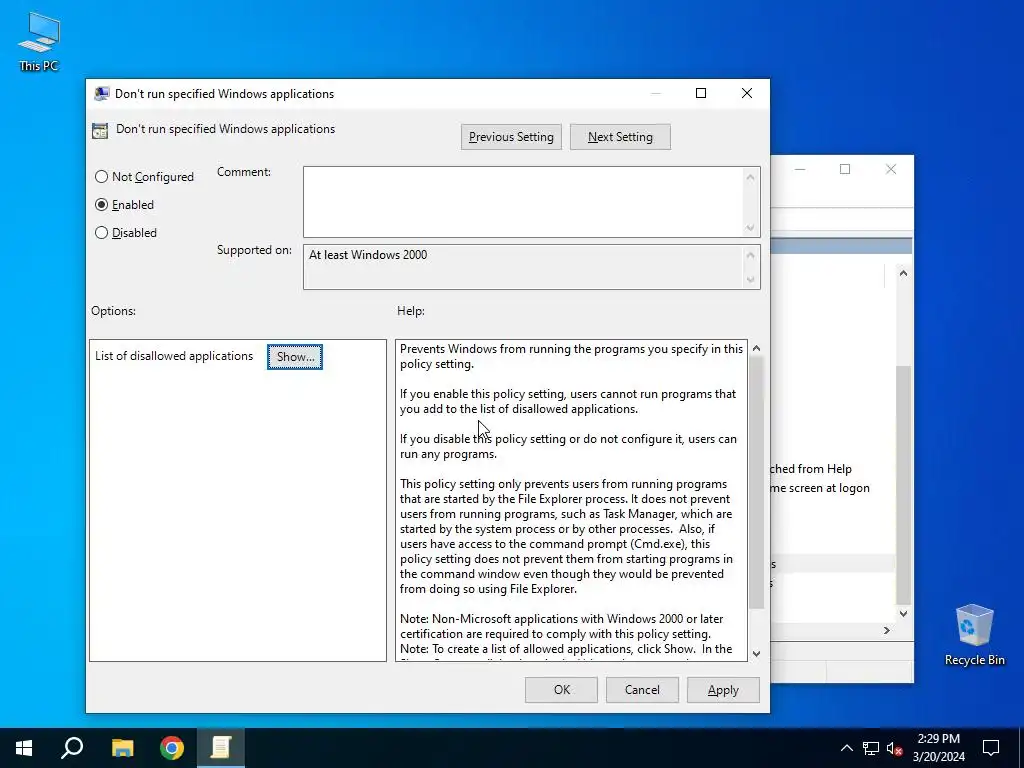
Task: Open taskbar Search
Action: [72, 748]
